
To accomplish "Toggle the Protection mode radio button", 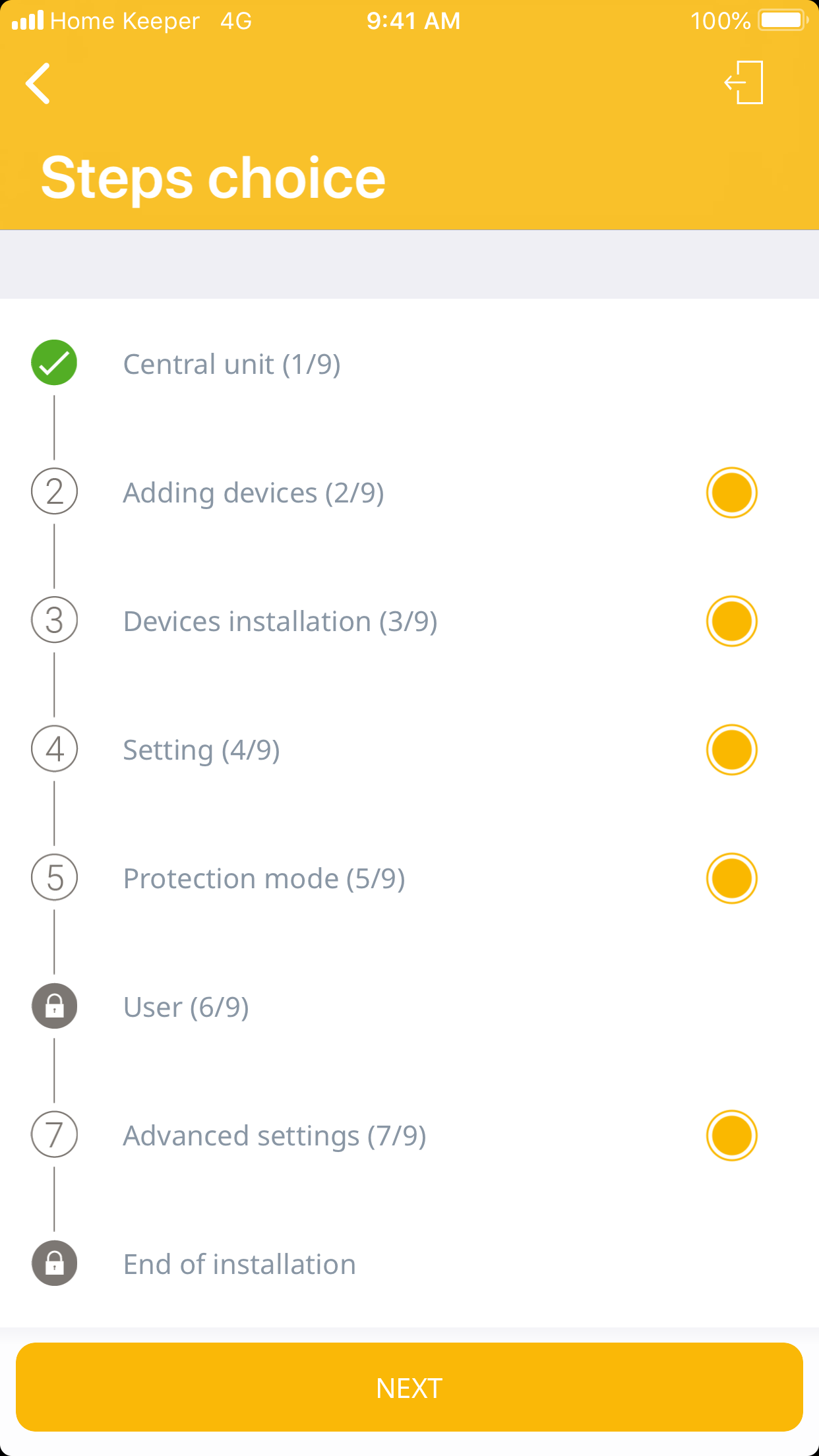I will coord(731,878).
